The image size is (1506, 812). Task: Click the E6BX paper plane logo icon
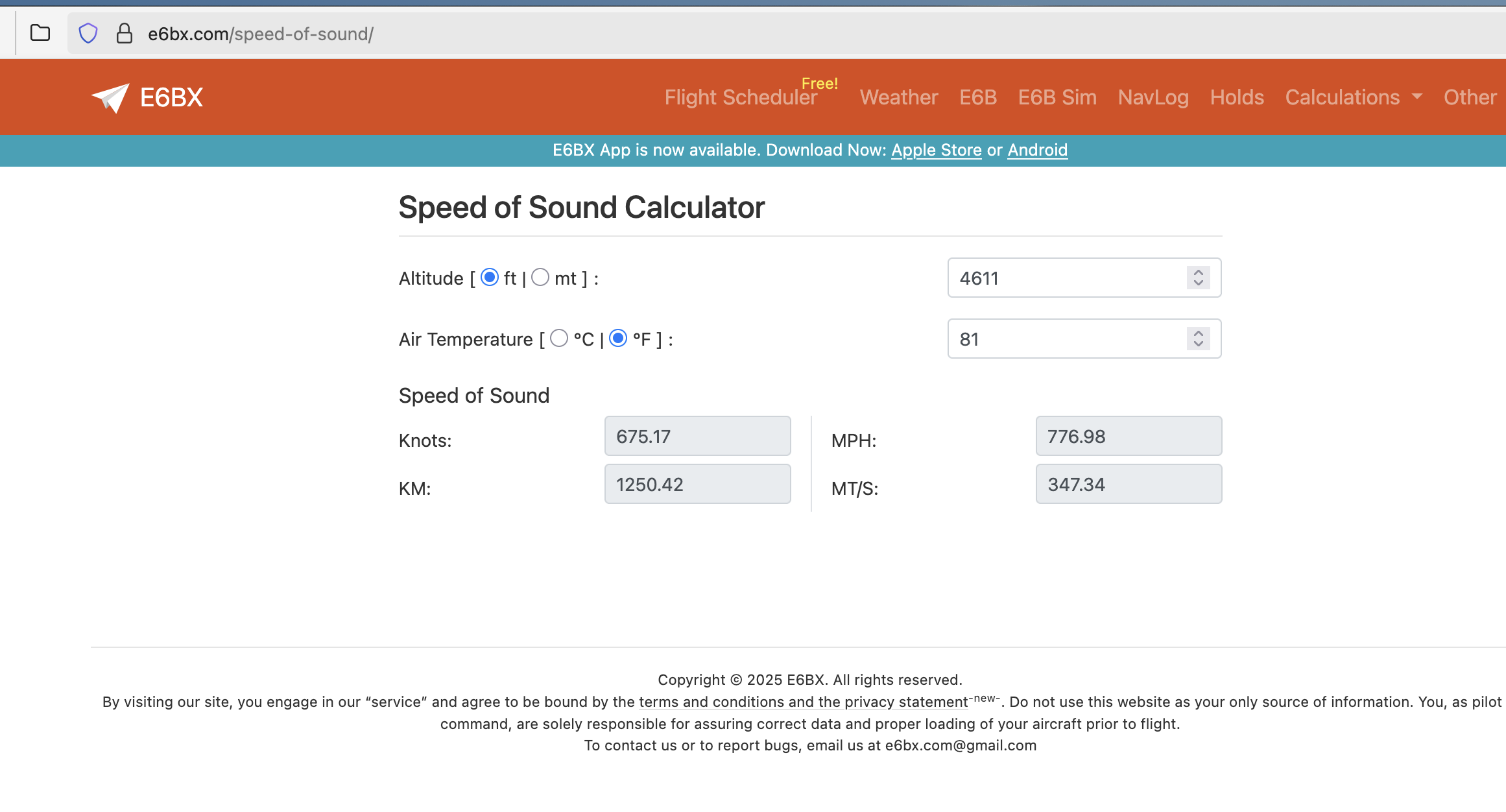point(110,98)
